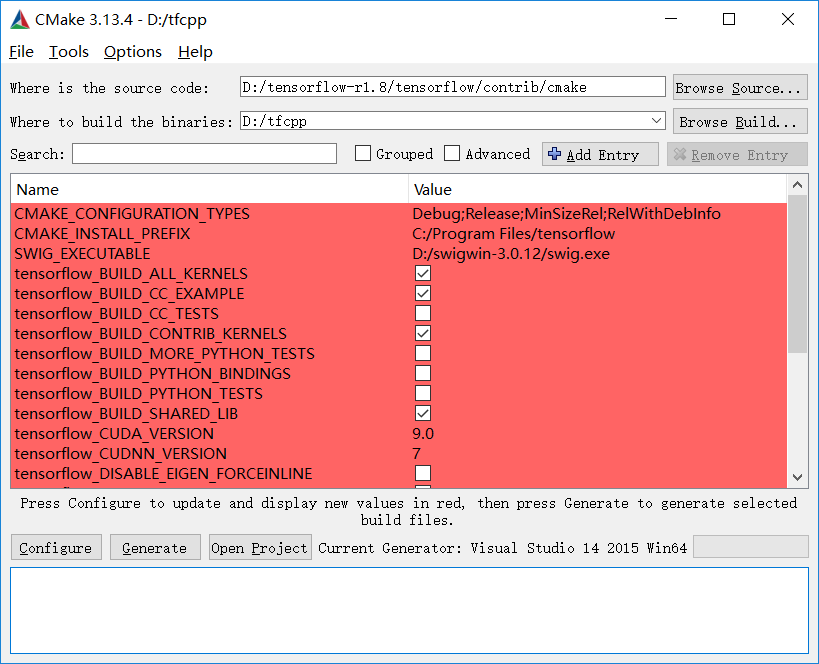Enable tensorflow_BUILD_CC_TESTS
This screenshot has width=819, height=664.
click(x=422, y=313)
